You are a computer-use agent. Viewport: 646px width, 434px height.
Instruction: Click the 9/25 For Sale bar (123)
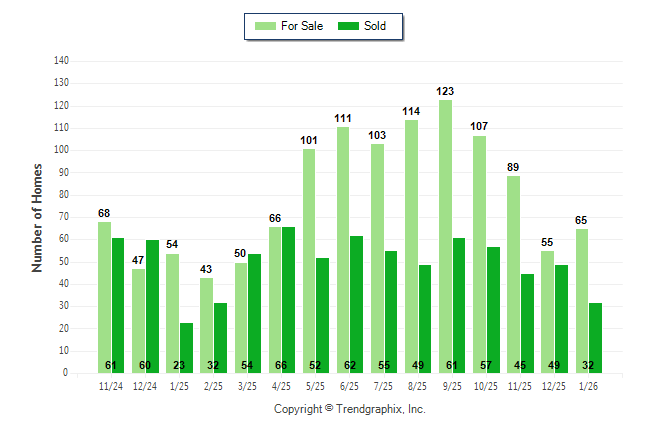pos(445,236)
